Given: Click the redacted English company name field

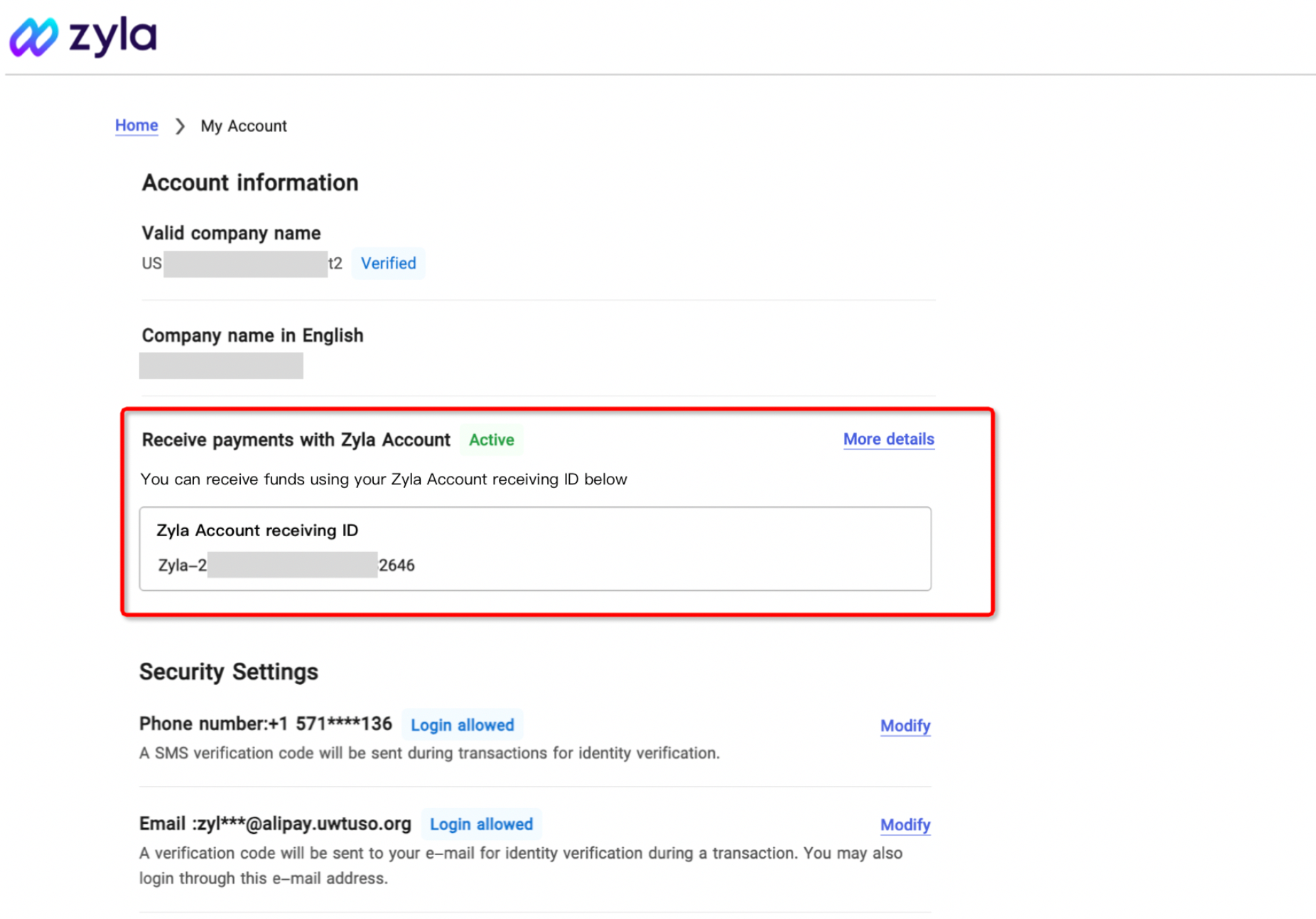Looking at the screenshot, I should (x=221, y=366).
